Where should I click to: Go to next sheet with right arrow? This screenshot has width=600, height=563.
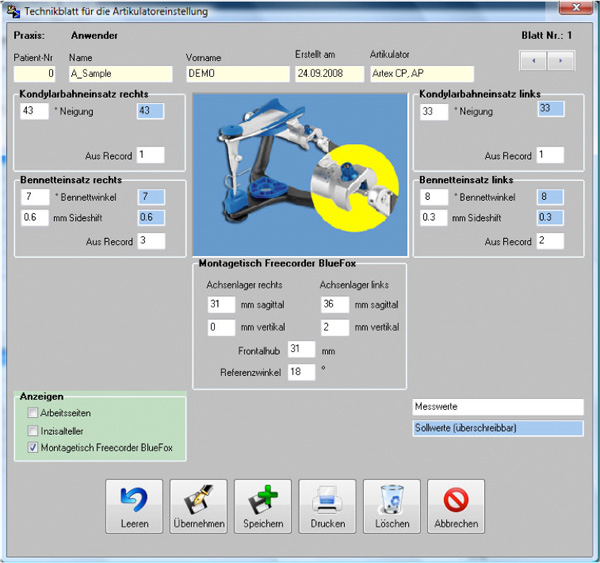pyautogui.click(x=561, y=60)
